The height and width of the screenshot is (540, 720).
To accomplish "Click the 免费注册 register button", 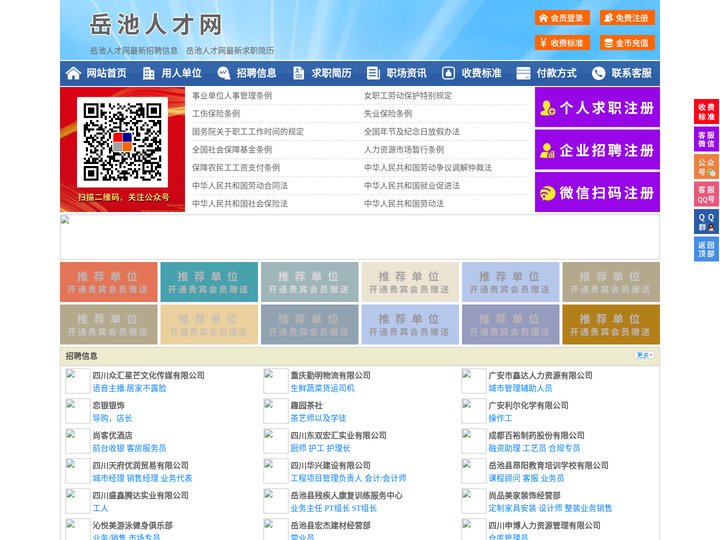I will 627,18.
